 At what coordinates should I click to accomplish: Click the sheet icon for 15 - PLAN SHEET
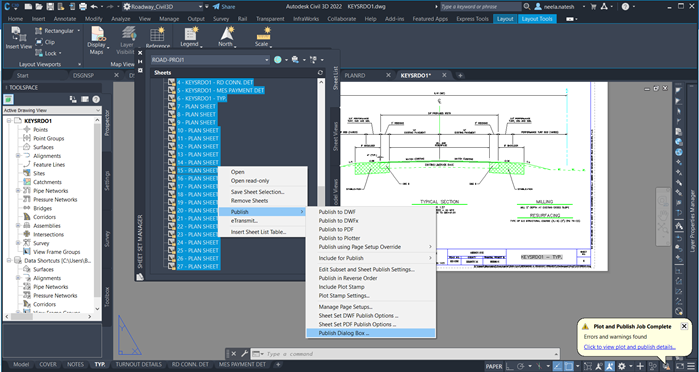click(172, 170)
